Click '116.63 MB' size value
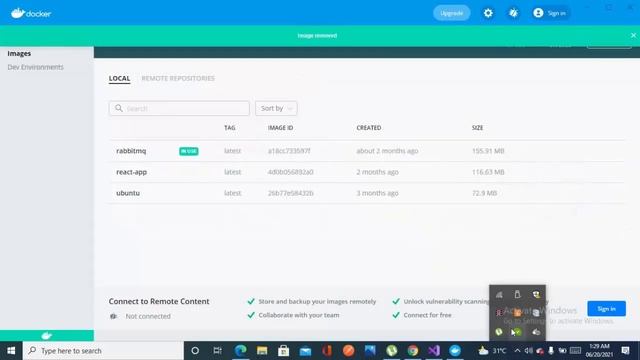 tap(488, 172)
